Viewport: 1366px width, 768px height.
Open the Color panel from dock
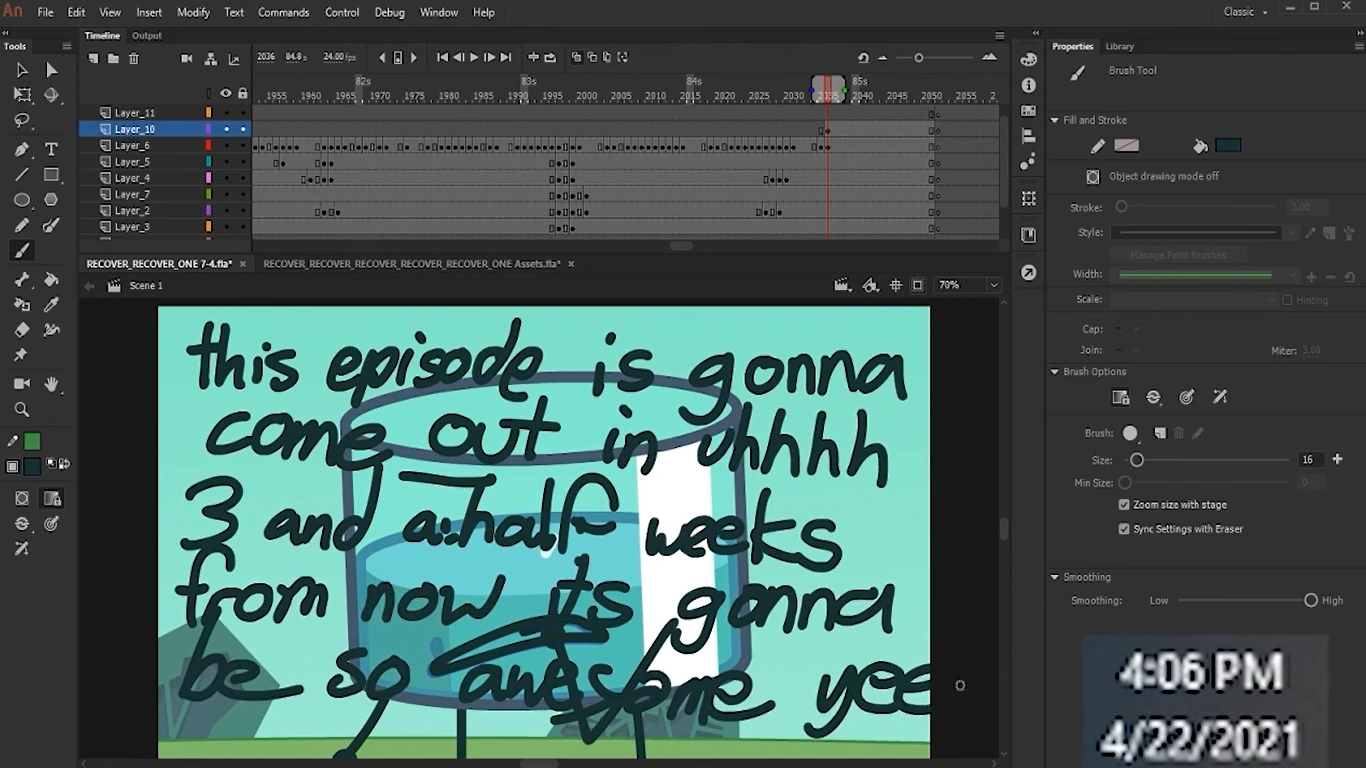(1029, 60)
